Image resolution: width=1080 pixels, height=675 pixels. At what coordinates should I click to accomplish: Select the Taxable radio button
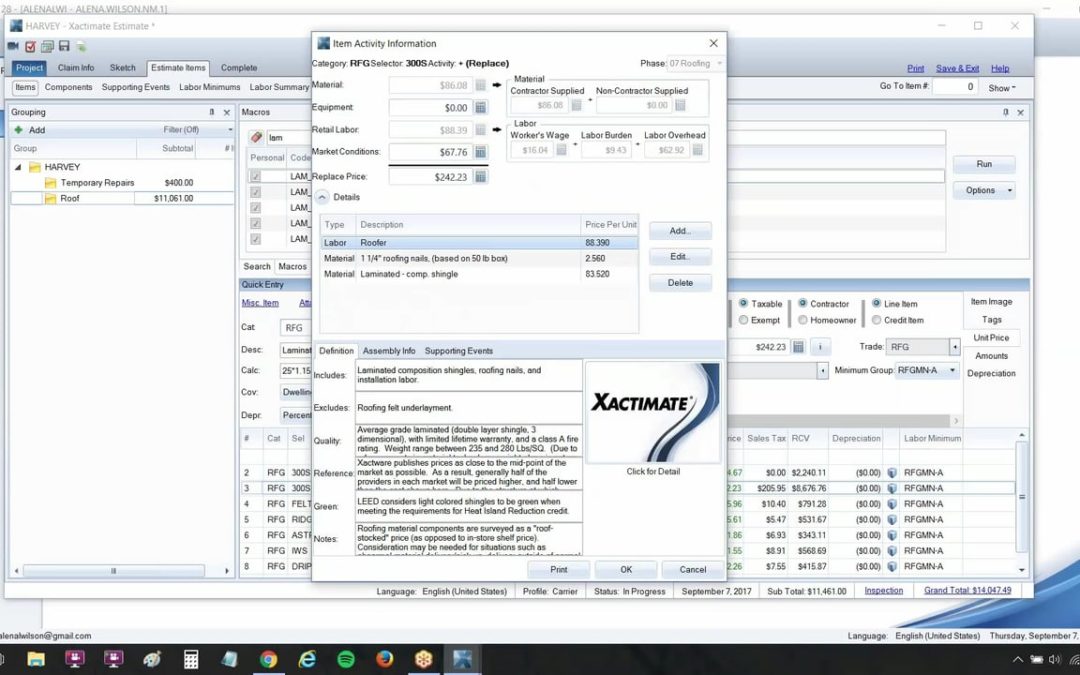(743, 304)
